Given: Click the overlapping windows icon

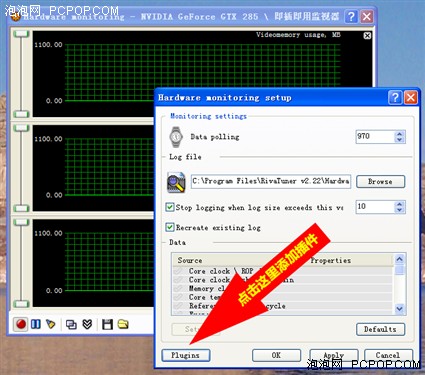Looking at the screenshot, I should click(71, 324).
